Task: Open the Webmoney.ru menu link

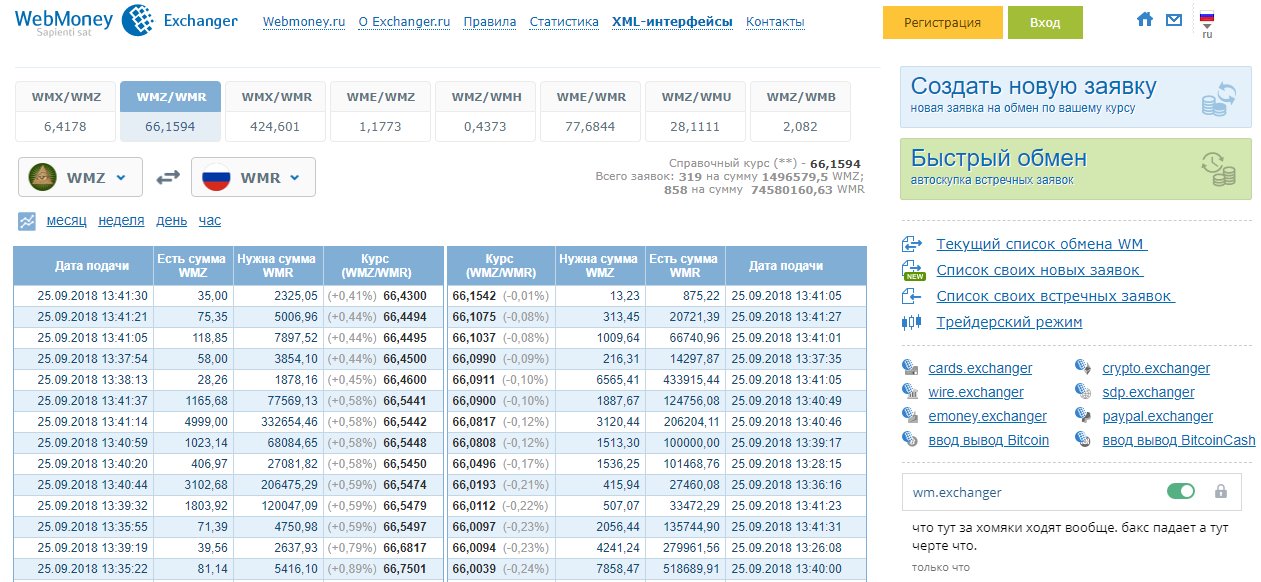Action: click(x=303, y=22)
